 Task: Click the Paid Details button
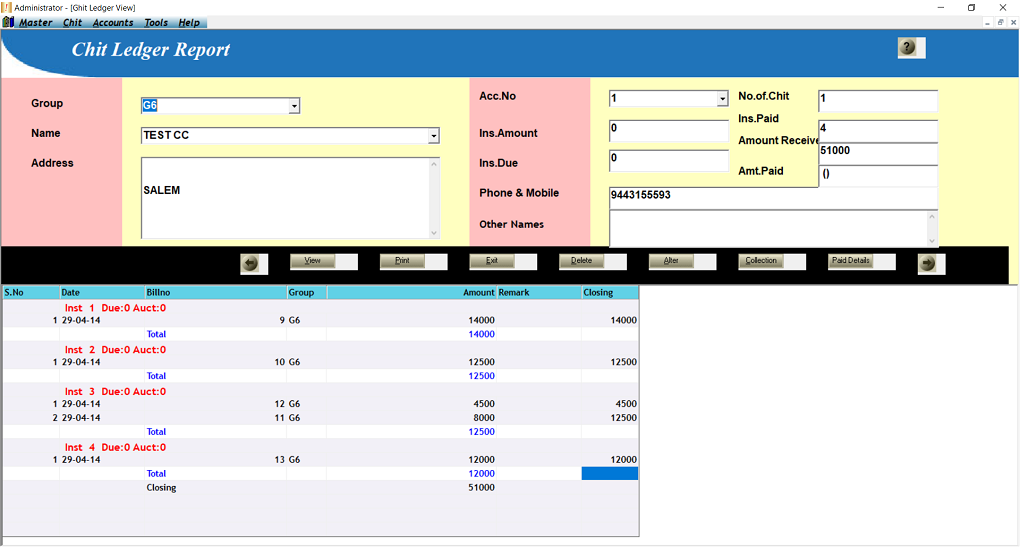point(850,261)
